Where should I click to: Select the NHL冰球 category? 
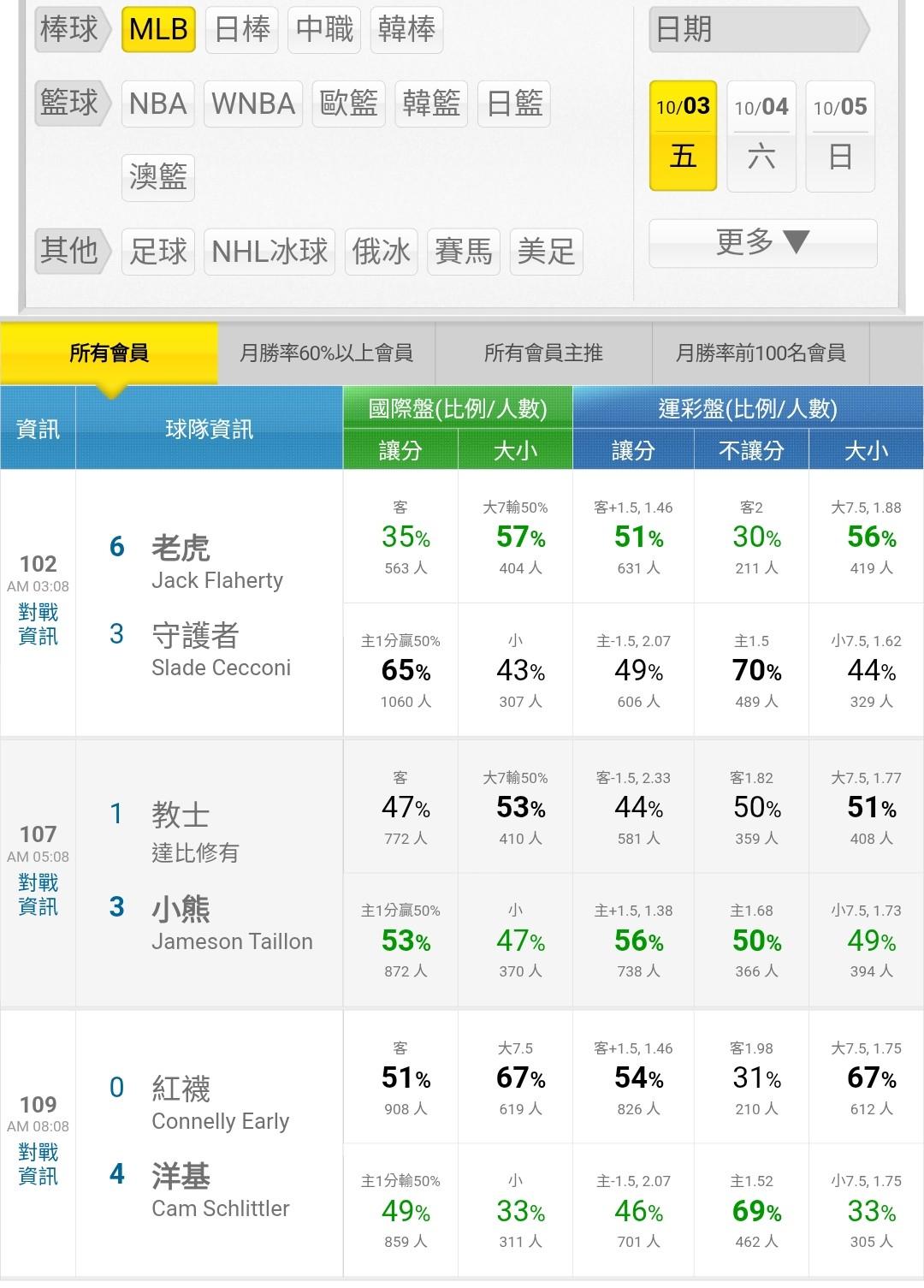pyautogui.click(x=269, y=252)
